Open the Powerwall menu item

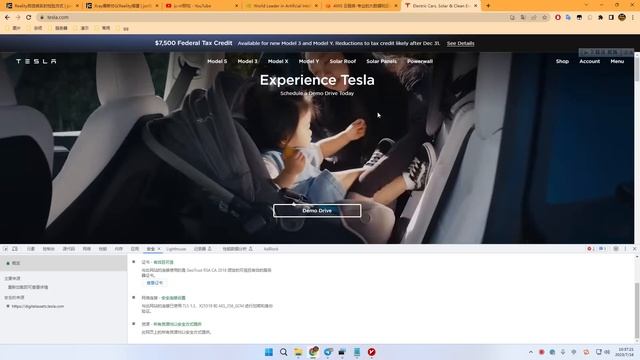coord(420,61)
